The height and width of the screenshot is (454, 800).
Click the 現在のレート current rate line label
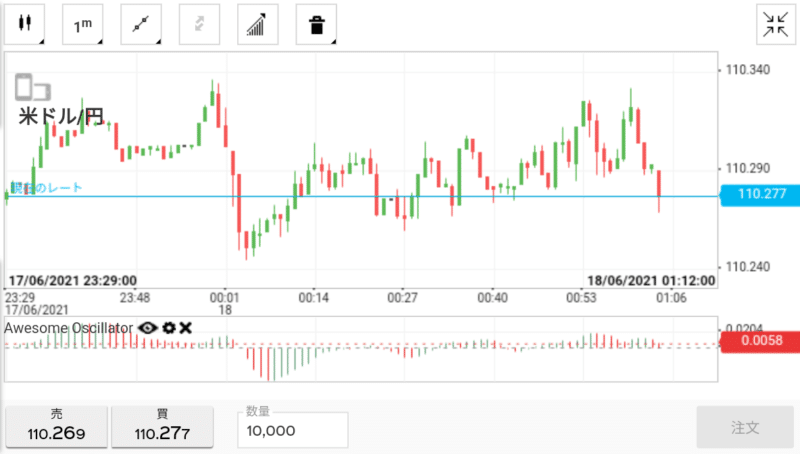click(46, 188)
